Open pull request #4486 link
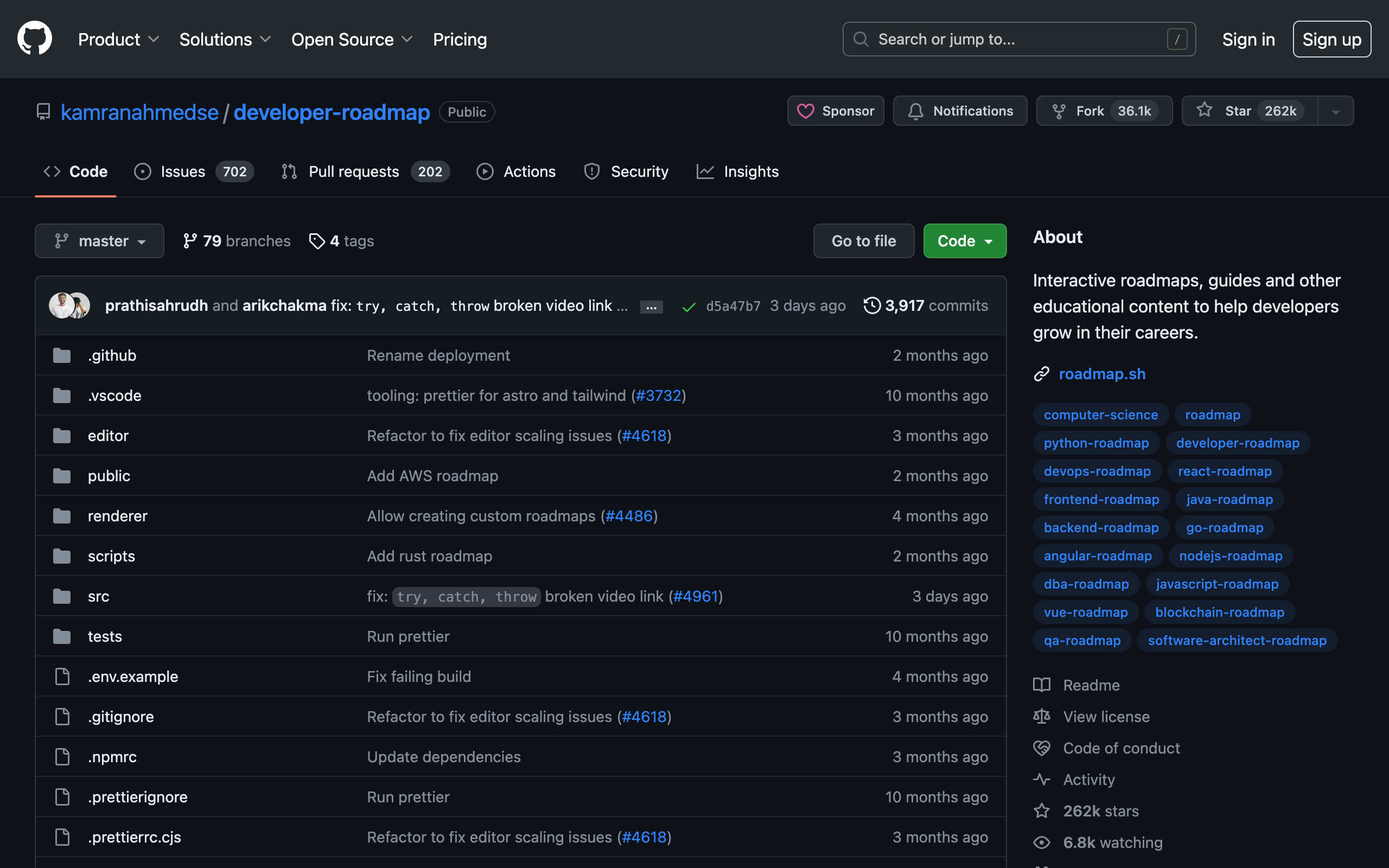This screenshot has height=868, width=1389. pyautogui.click(x=629, y=516)
